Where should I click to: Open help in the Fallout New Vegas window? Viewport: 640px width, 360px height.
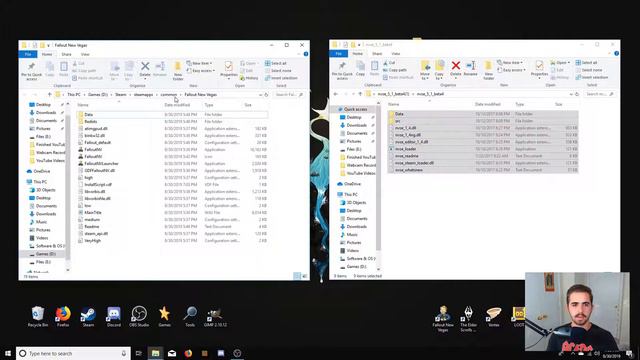click(306, 54)
